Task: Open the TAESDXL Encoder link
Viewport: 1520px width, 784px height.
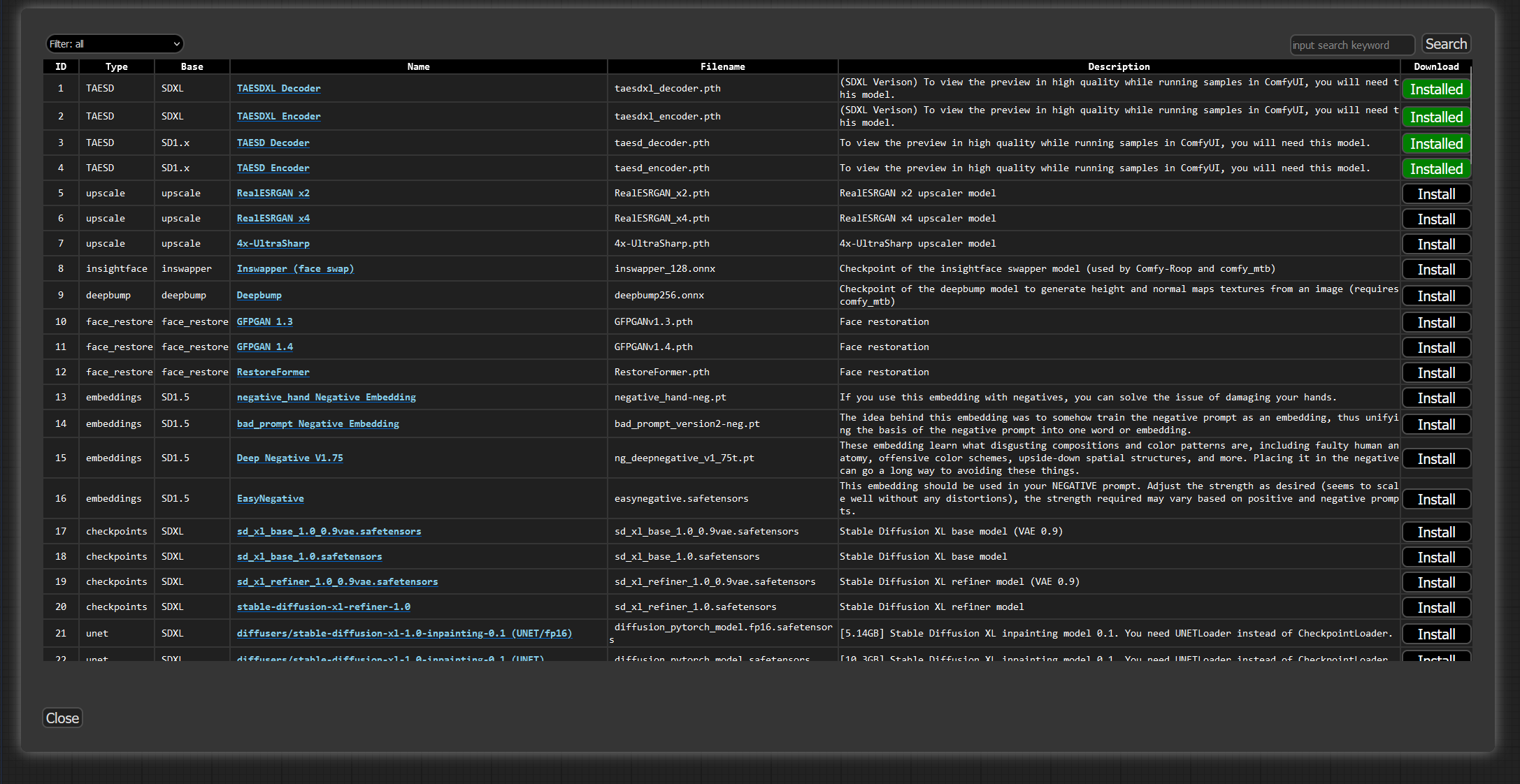Action: (x=278, y=116)
